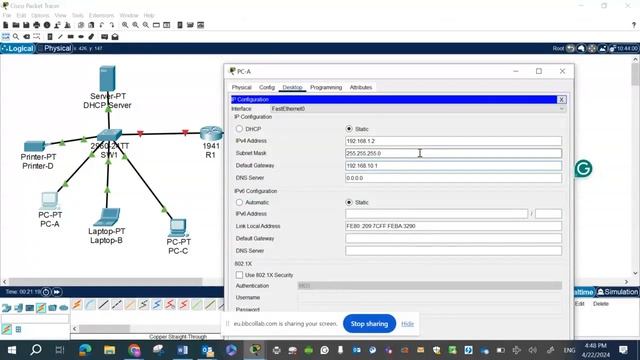Select the DHCP Server device in workspace

click(x=107, y=78)
